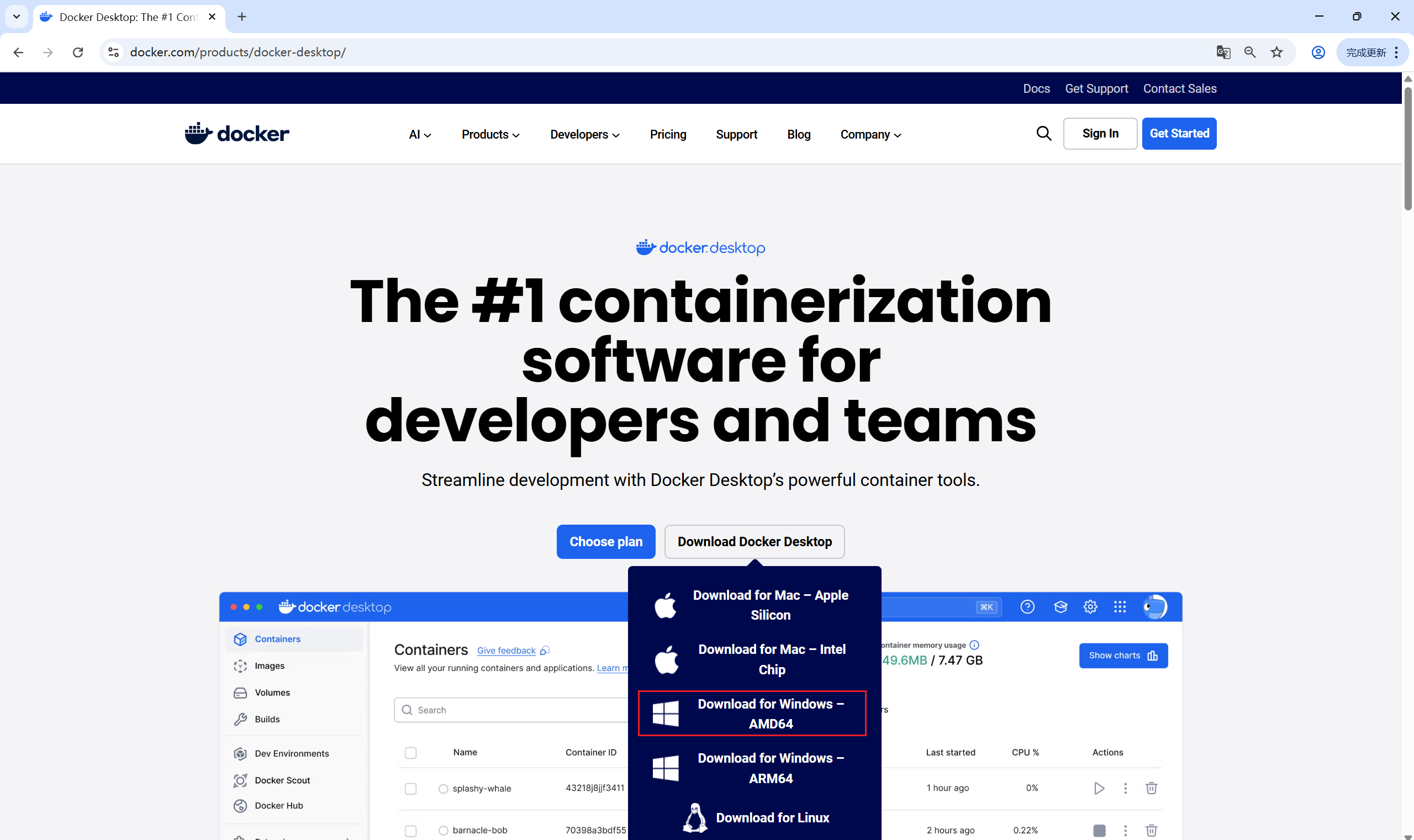Viewport: 1414px width, 840px height.
Task: Click the Docker Scout sidebar icon
Action: click(240, 780)
